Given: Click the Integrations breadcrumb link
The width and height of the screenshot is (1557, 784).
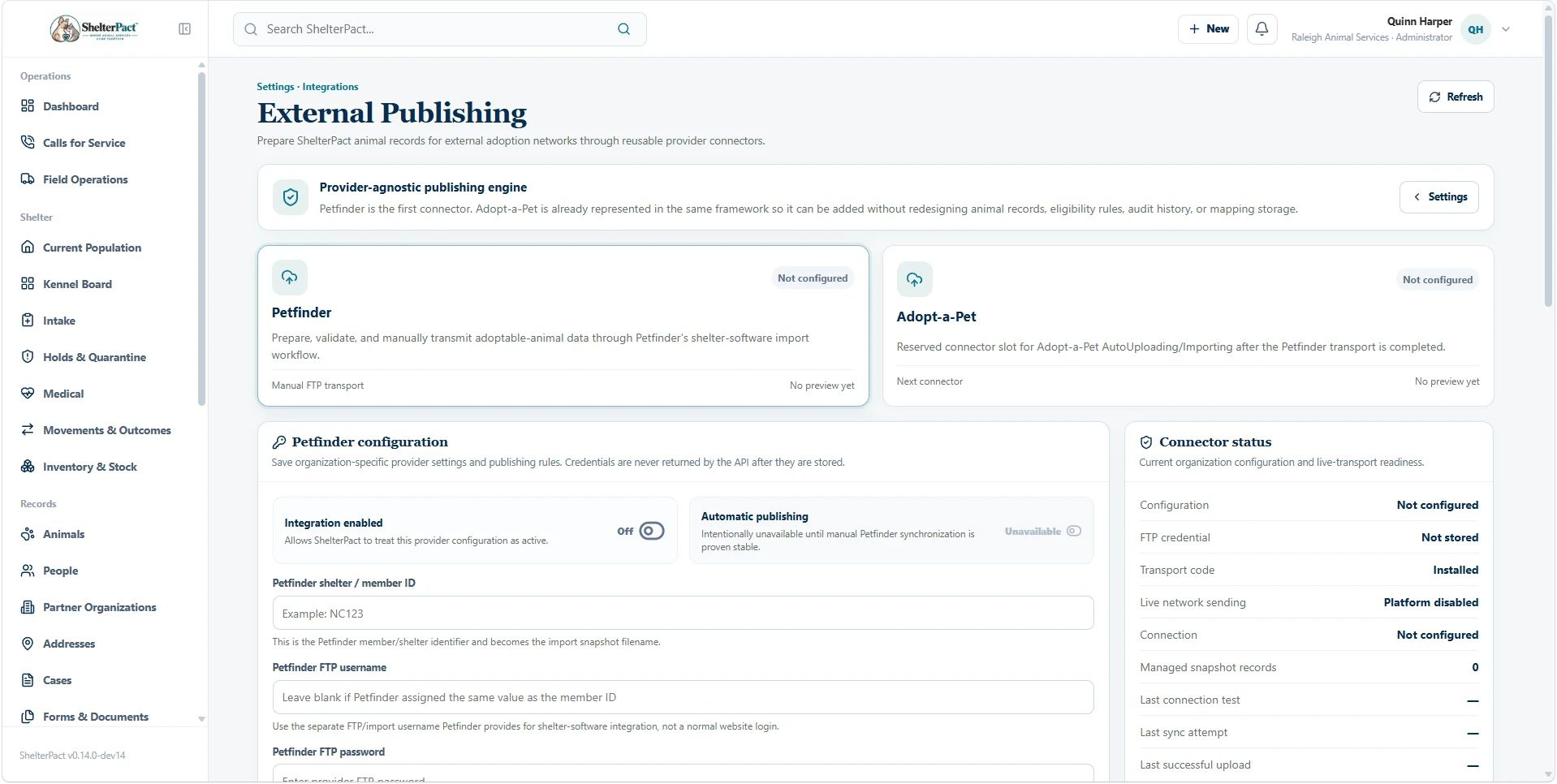Looking at the screenshot, I should (x=330, y=87).
